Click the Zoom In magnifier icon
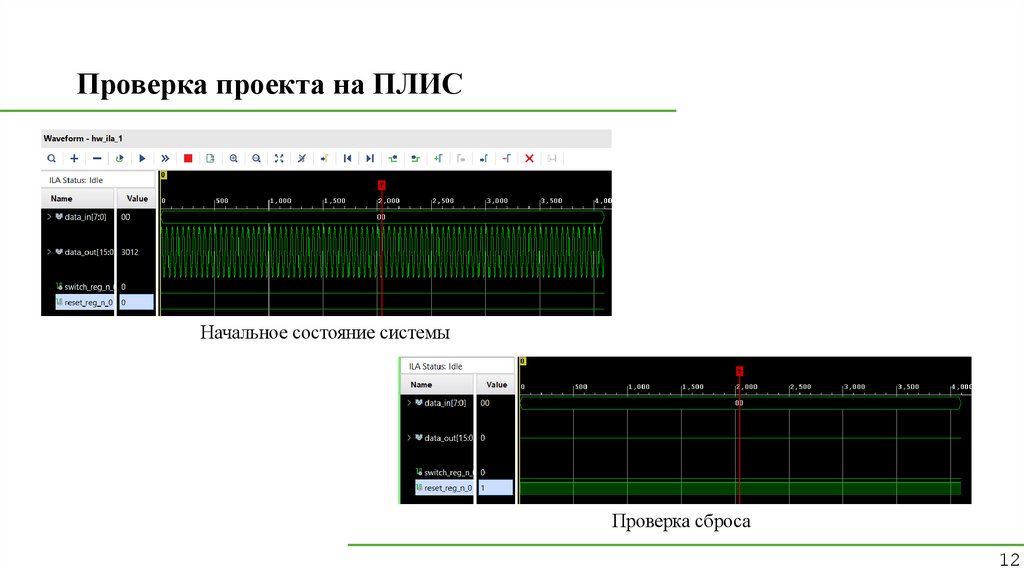Image resolution: width=1024 pixels, height=574 pixels. pyautogui.click(x=233, y=158)
